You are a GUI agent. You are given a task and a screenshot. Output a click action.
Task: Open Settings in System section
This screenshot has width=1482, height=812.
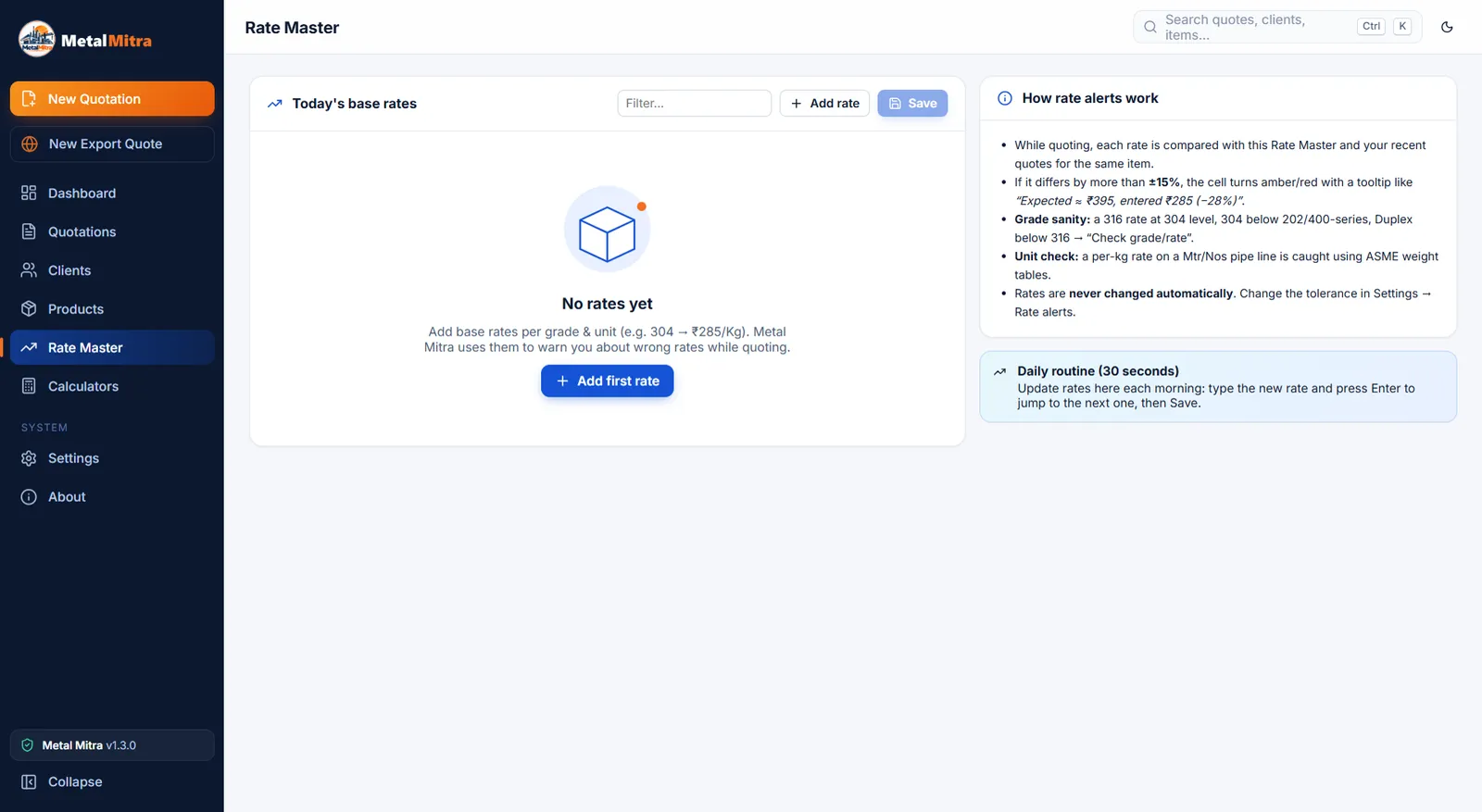coord(112,458)
